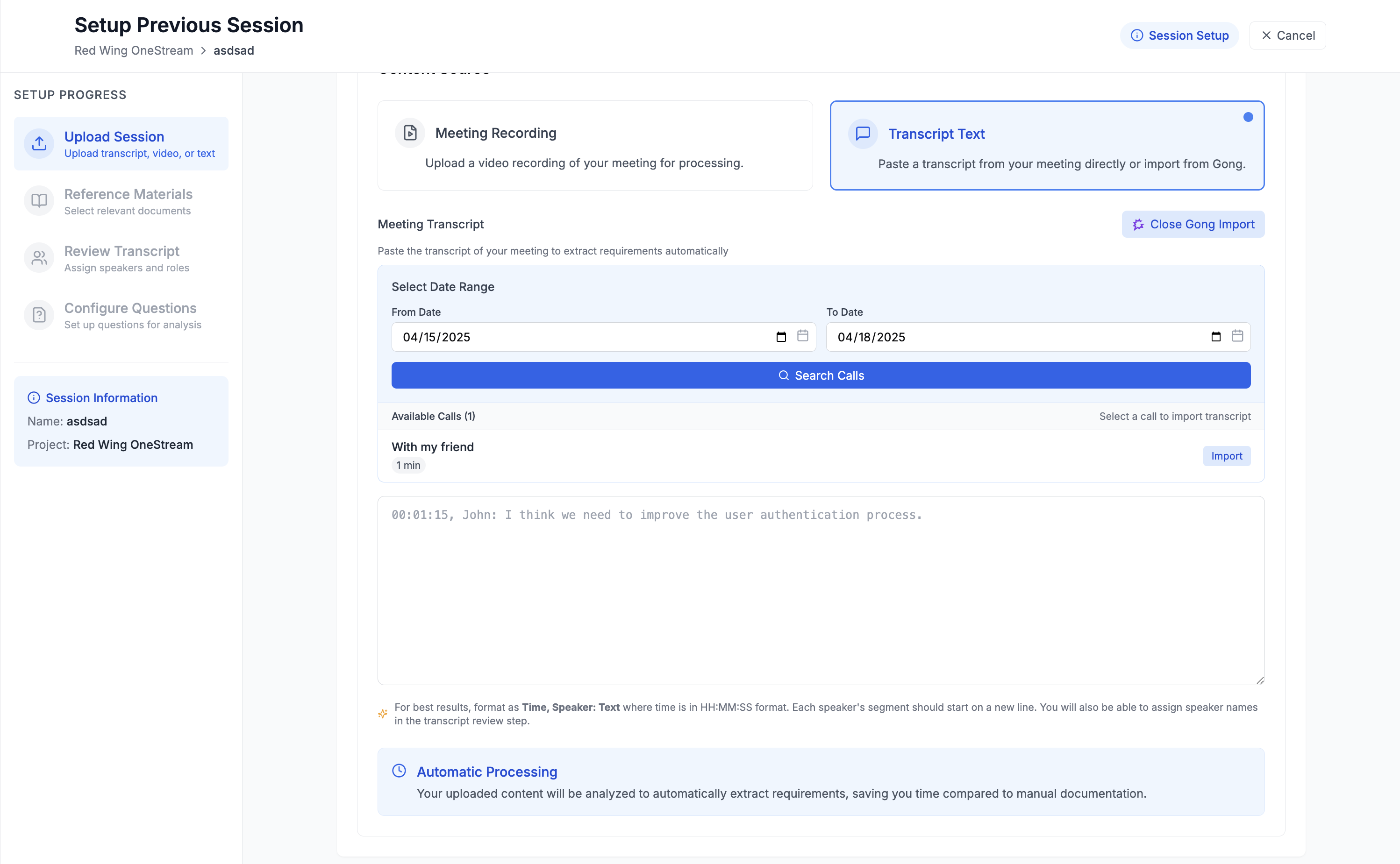The image size is (1400, 864).
Task: Click the Session Information info icon
Action: pyautogui.click(x=34, y=398)
